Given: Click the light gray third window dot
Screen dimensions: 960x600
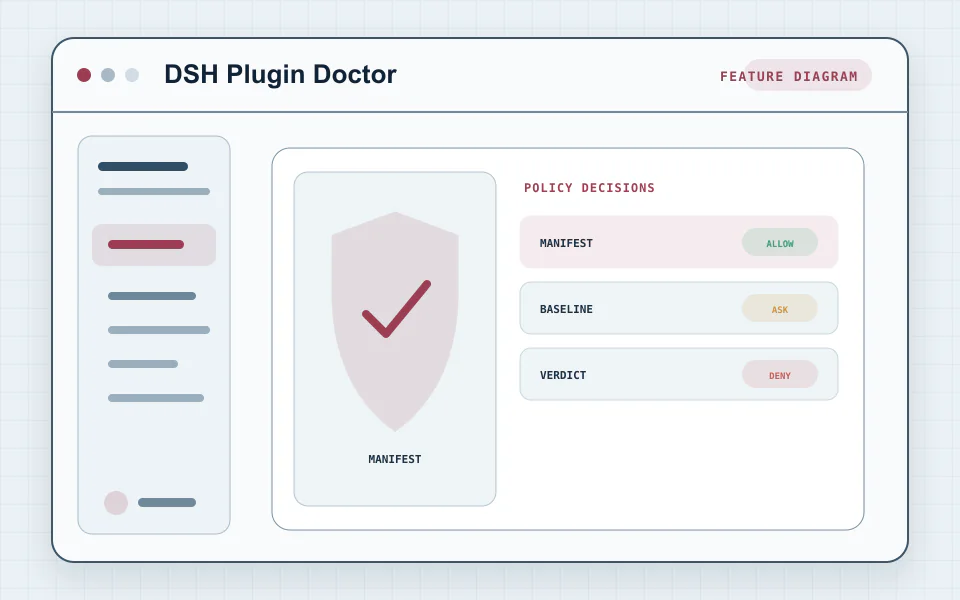Looking at the screenshot, I should [132, 75].
